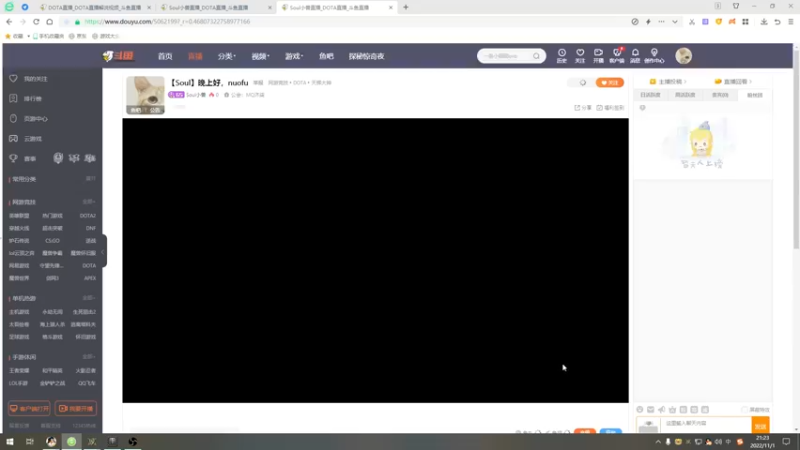Click the orange send button in chat
This screenshot has width=800, height=450.
(x=760, y=426)
